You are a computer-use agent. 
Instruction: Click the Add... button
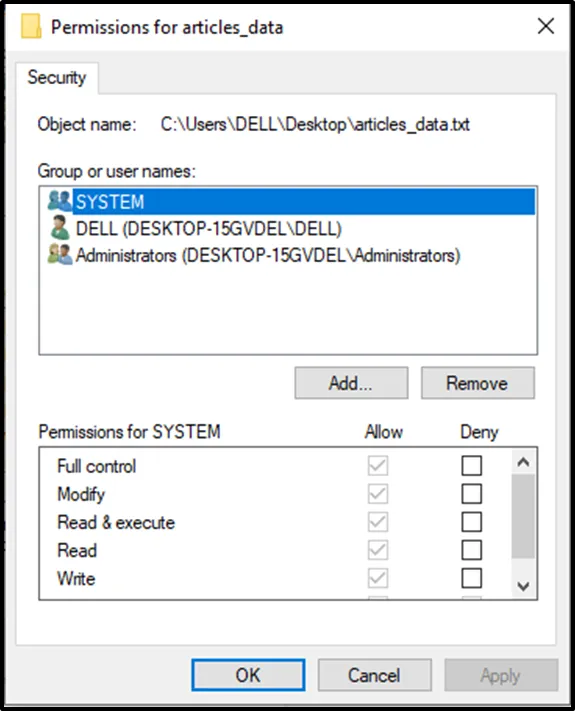coord(351,383)
